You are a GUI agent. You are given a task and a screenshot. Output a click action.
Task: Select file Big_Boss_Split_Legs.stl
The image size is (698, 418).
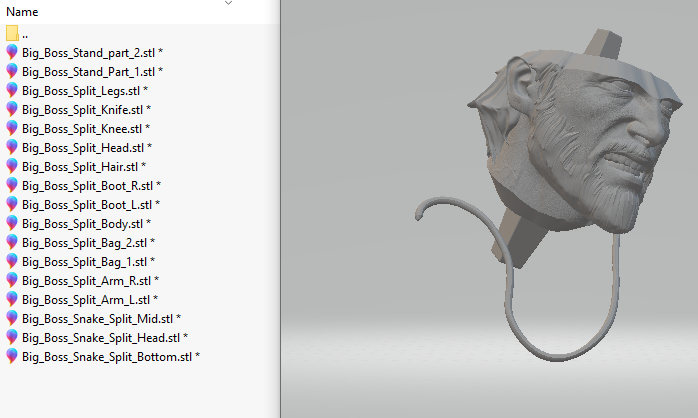85,91
